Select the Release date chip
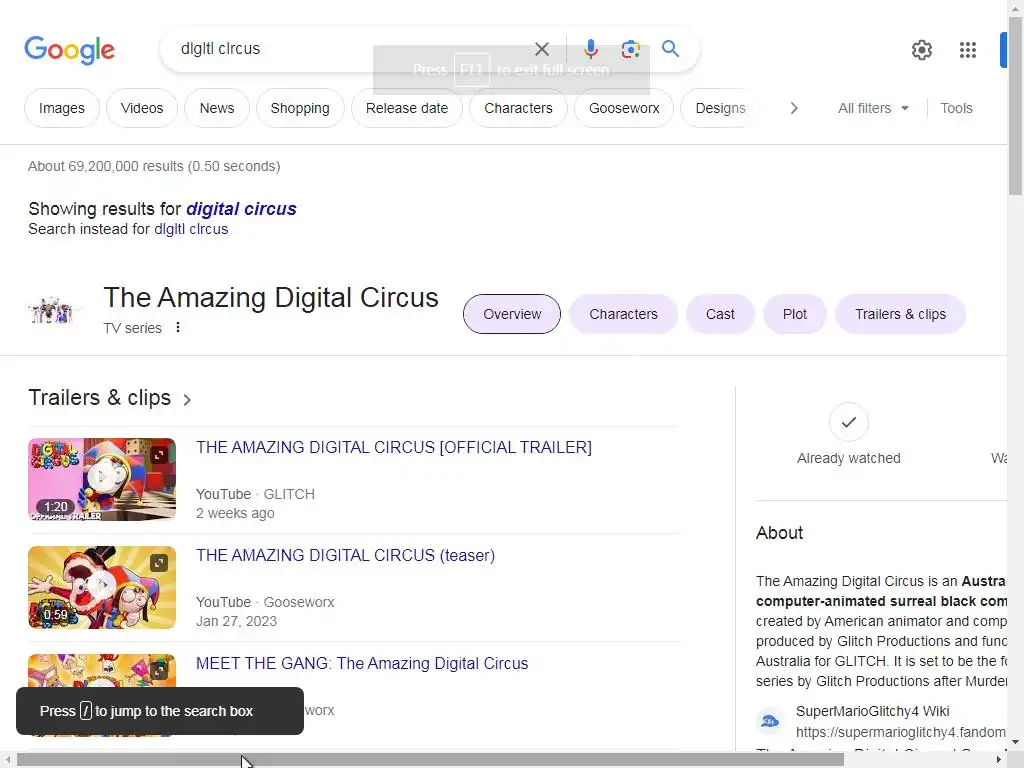 point(407,108)
